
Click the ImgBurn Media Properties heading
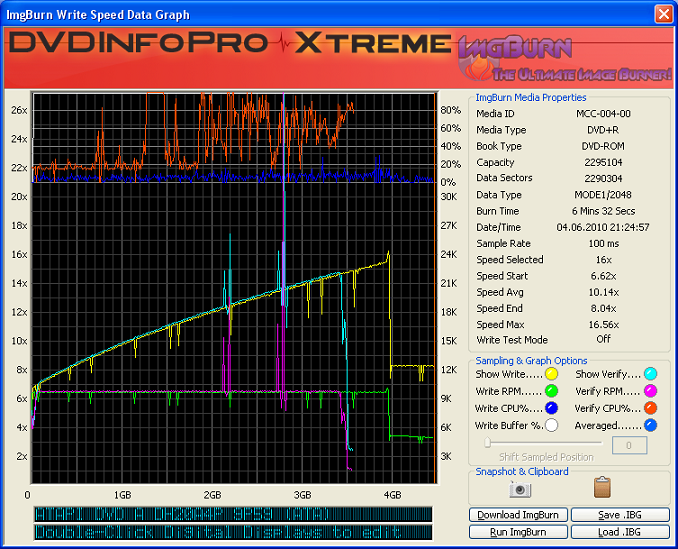(531, 98)
